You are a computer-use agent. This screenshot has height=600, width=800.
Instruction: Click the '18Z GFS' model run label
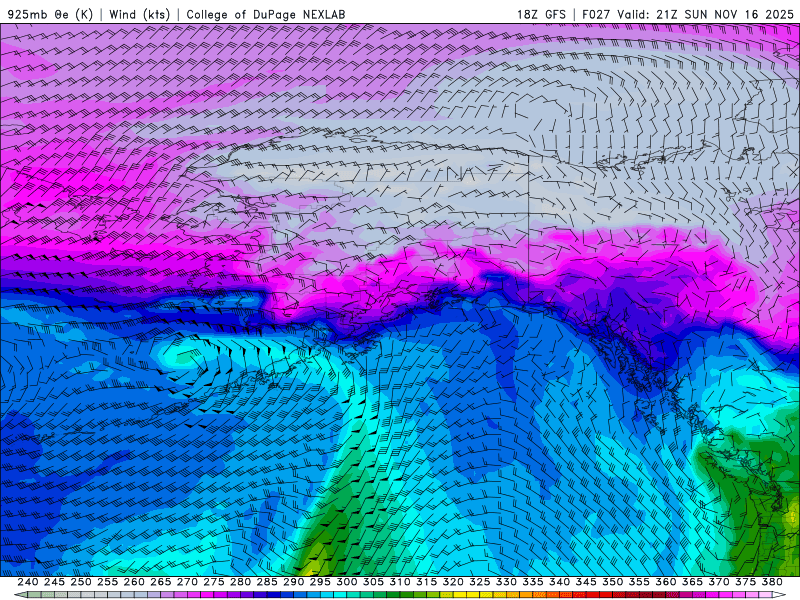[541, 14]
